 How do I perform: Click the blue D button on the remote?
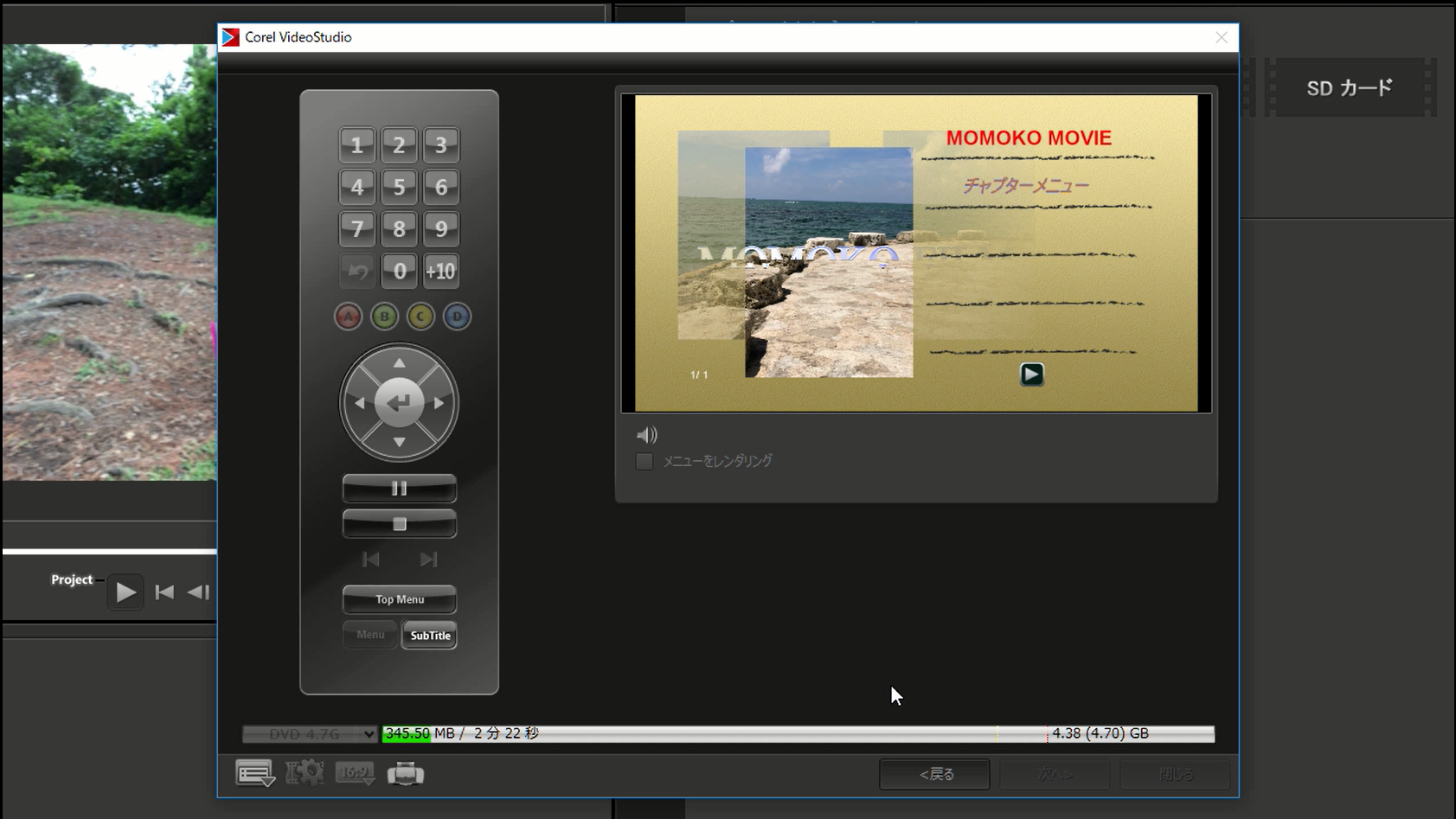pyautogui.click(x=457, y=317)
